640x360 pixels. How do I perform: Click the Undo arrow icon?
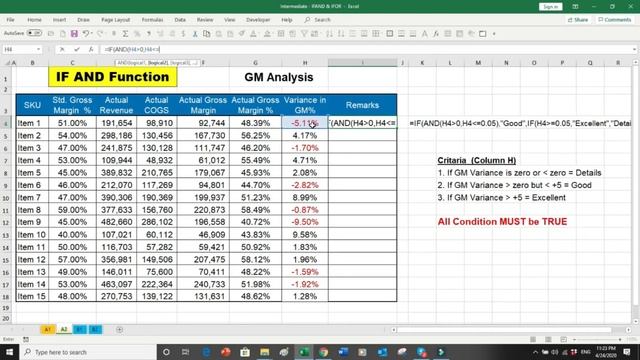pos(85,34)
